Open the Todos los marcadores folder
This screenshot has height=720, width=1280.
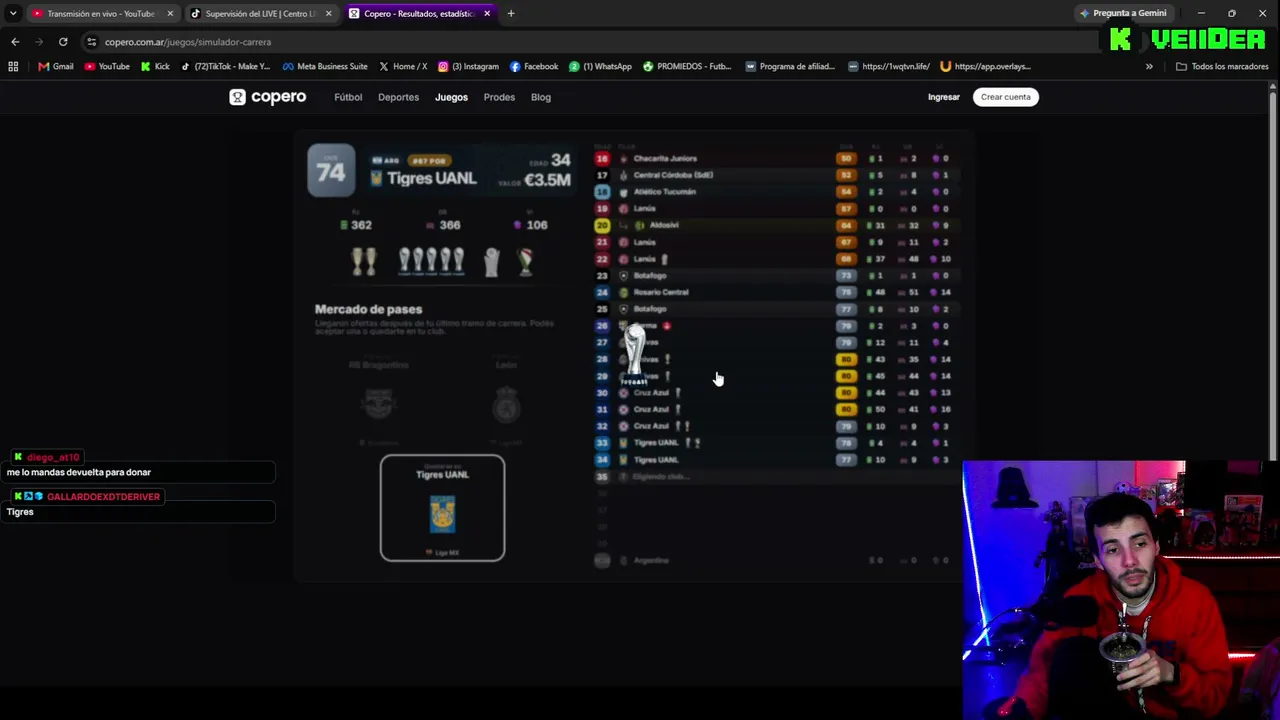click(1222, 66)
